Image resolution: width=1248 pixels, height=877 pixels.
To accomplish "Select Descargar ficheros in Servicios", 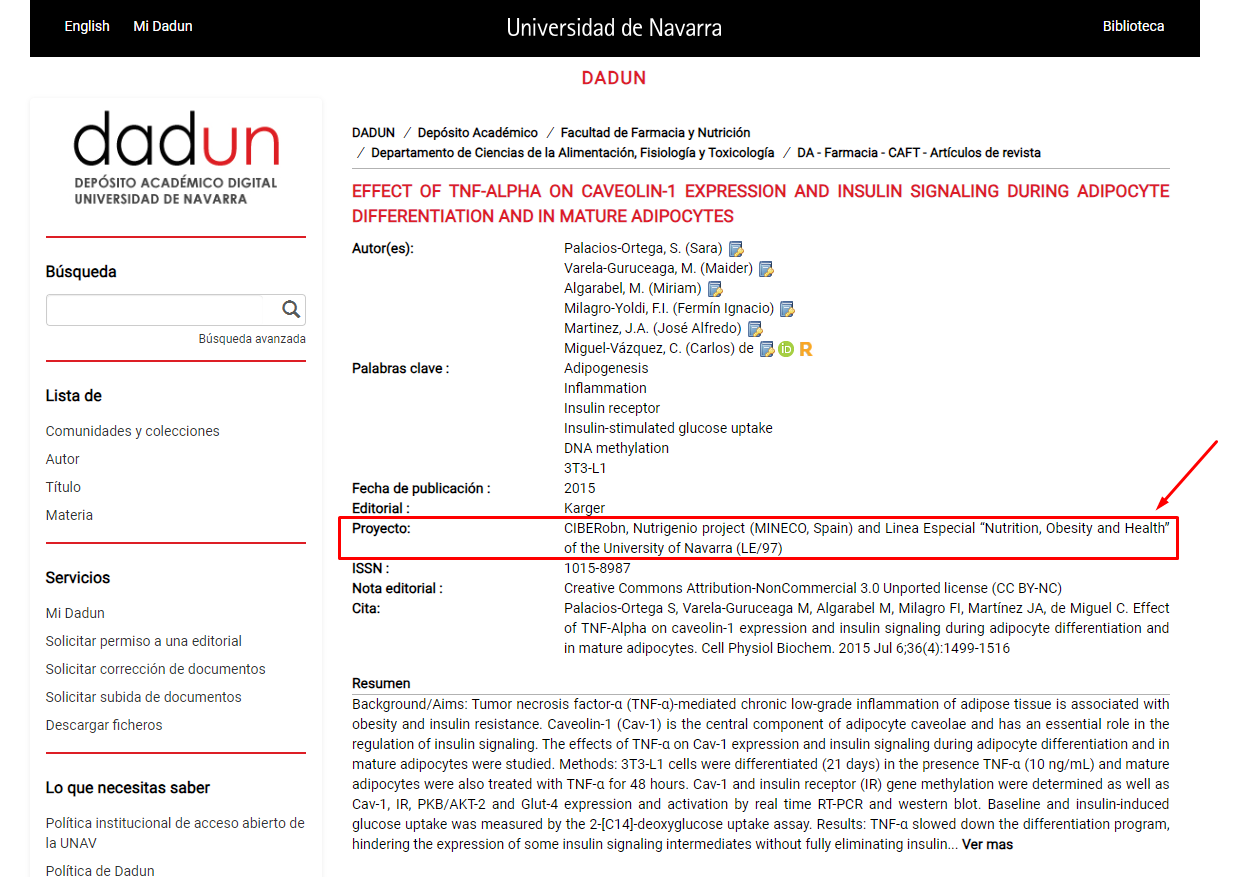I will (104, 725).
